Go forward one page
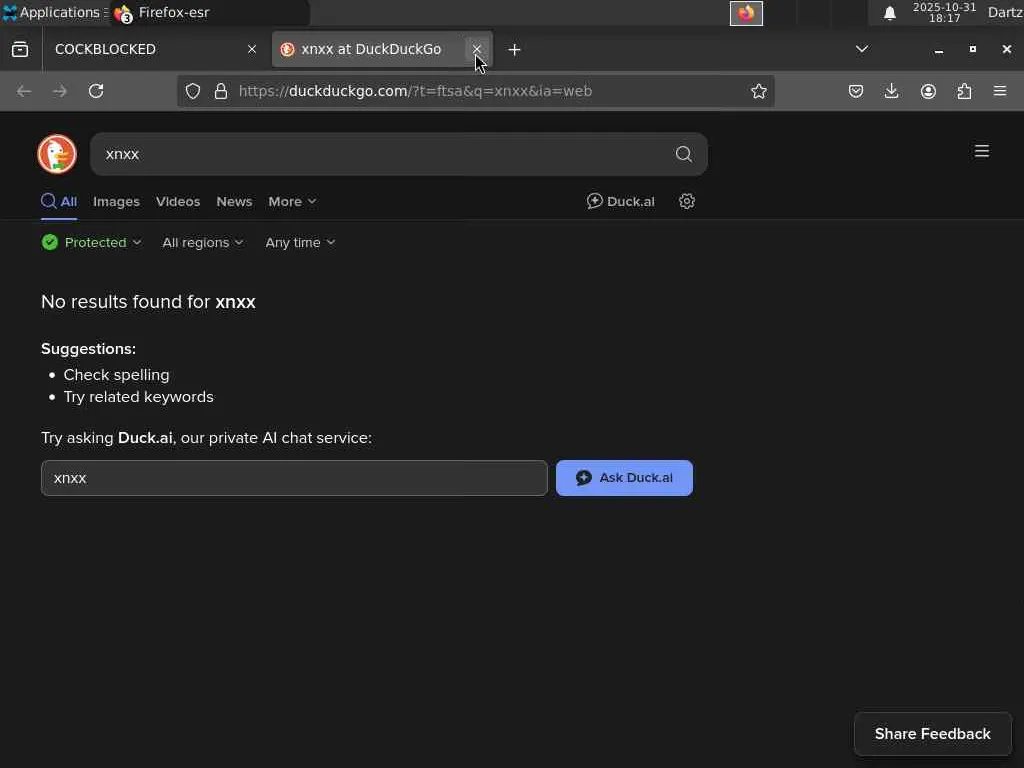 pyautogui.click(x=59, y=91)
